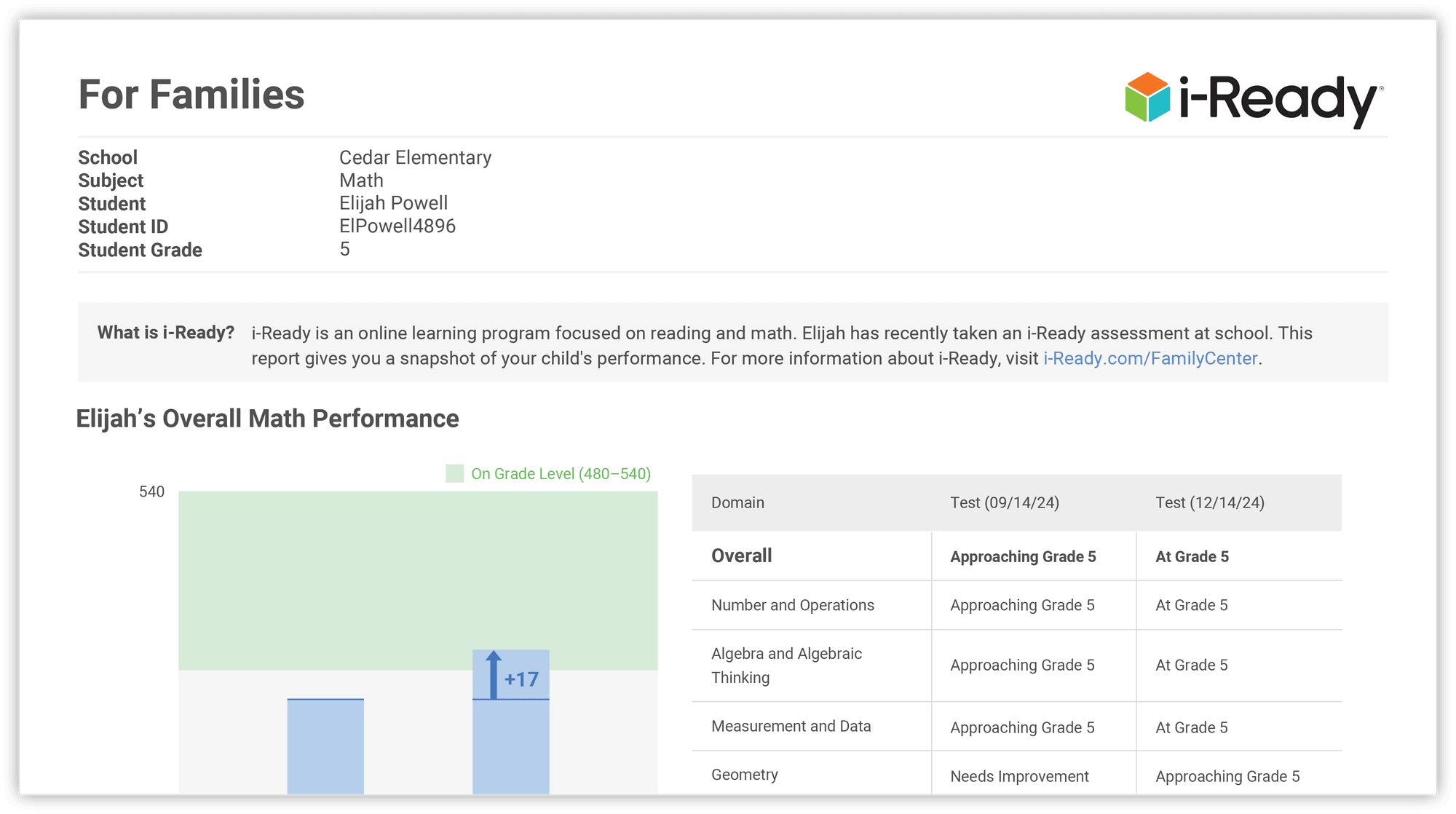Click the first test score bar
The width and height of the screenshot is (1456, 814).
click(325, 746)
